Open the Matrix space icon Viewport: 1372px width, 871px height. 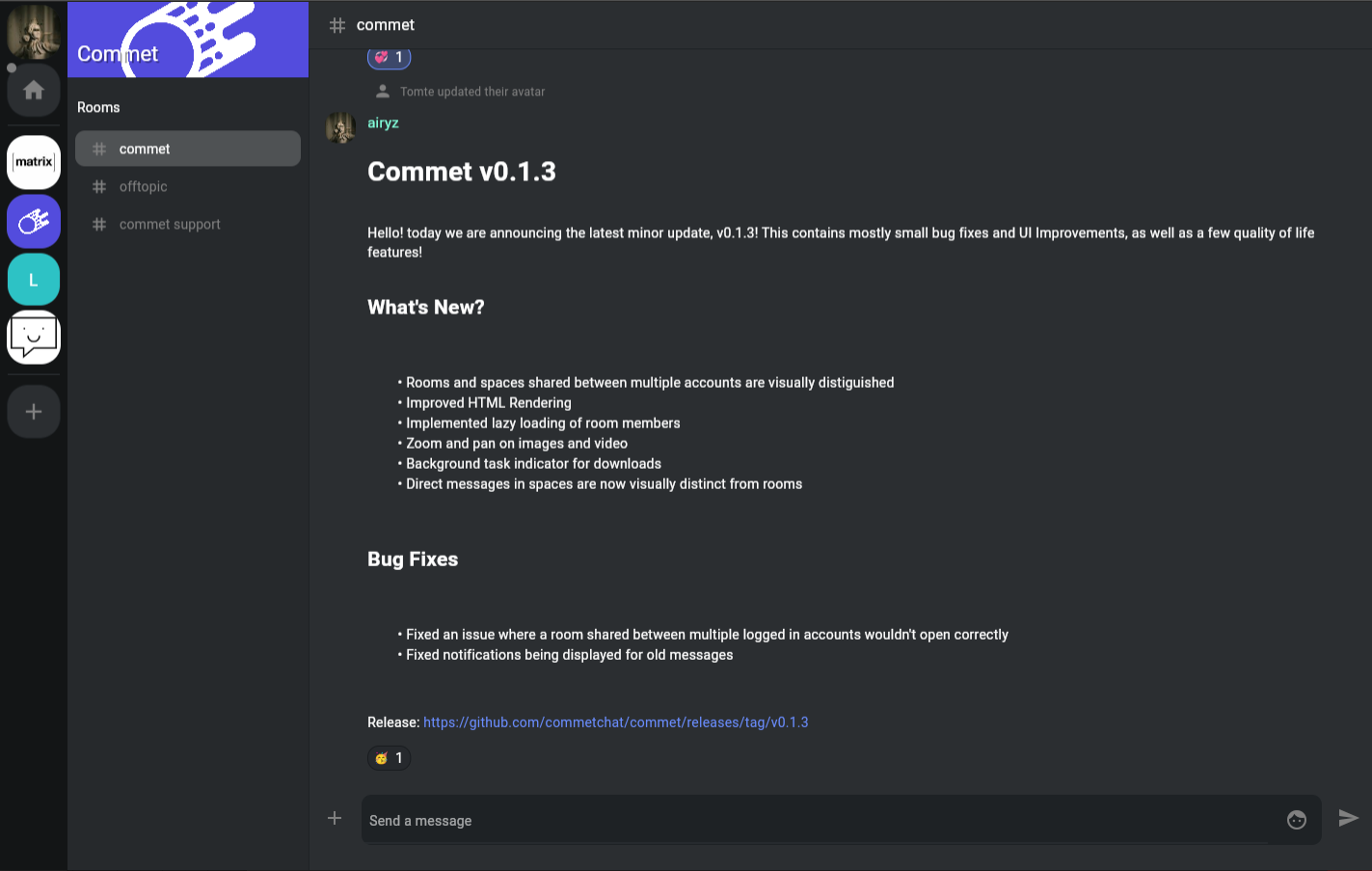pyautogui.click(x=34, y=162)
